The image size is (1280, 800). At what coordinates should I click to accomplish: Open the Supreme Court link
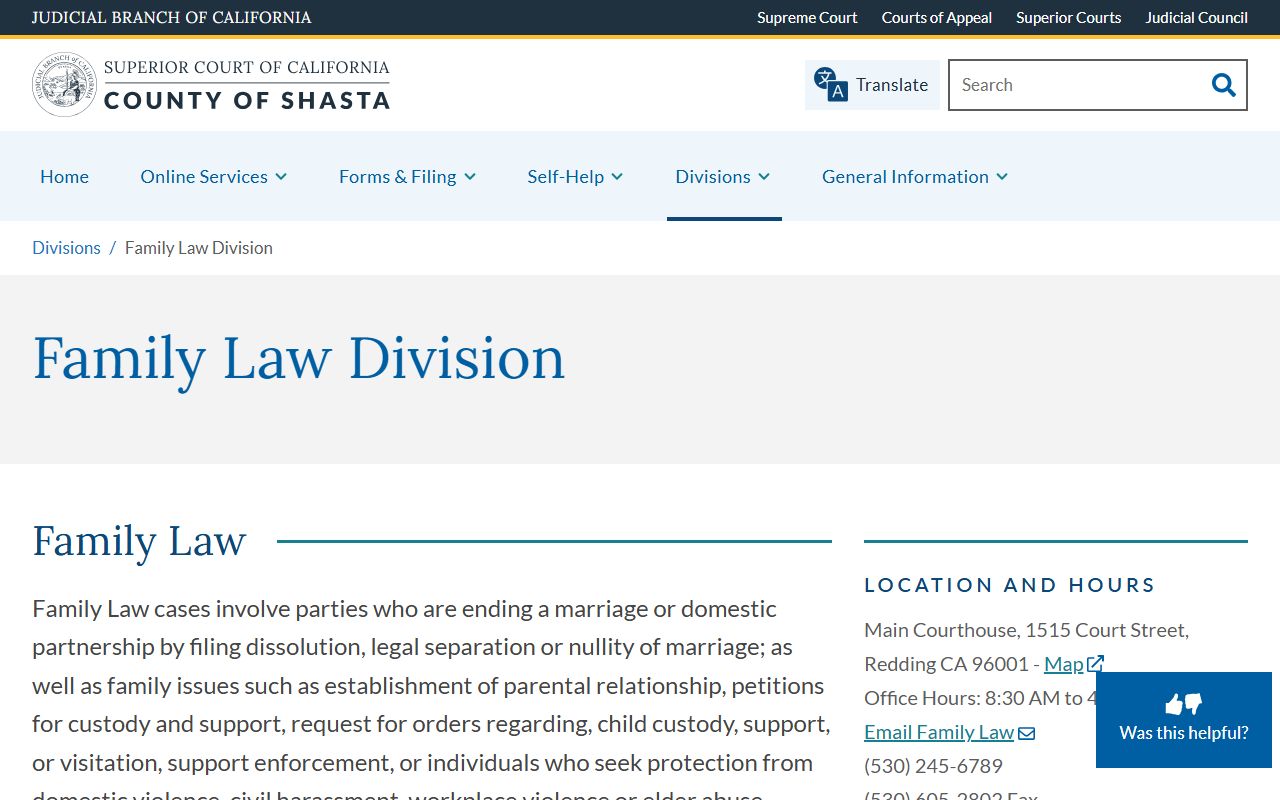tap(807, 17)
